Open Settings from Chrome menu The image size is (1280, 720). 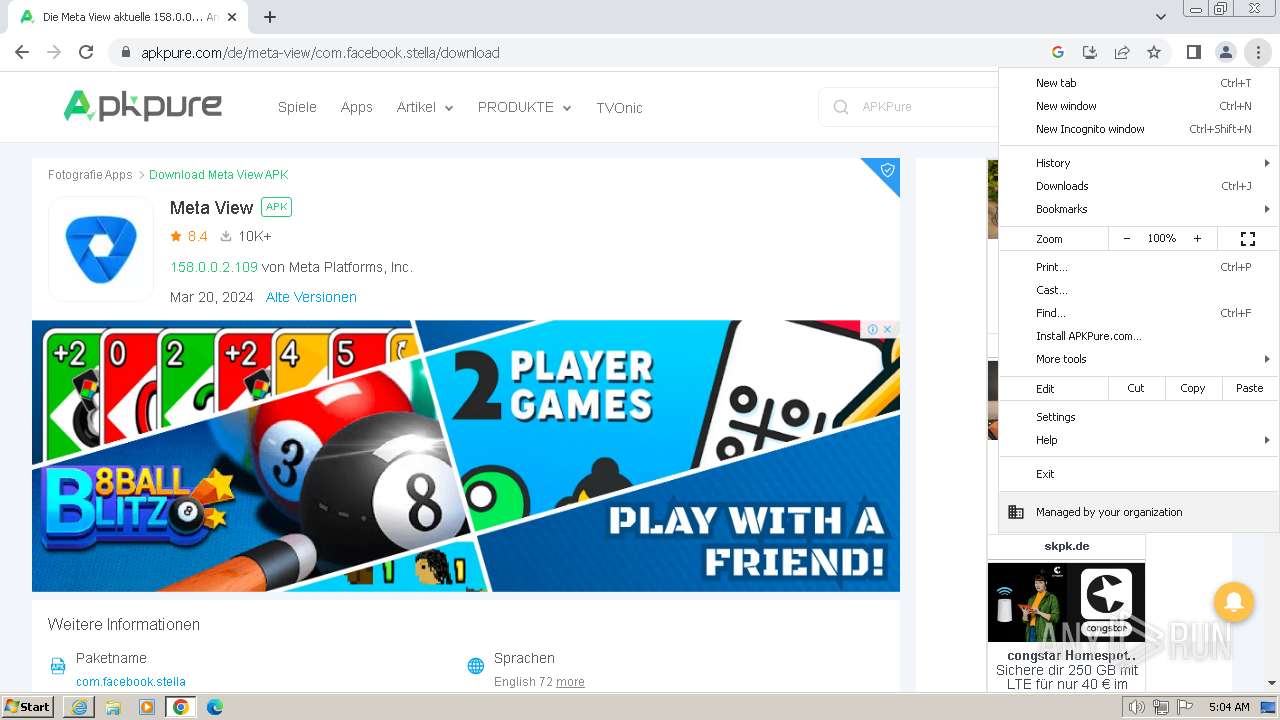point(1139,417)
